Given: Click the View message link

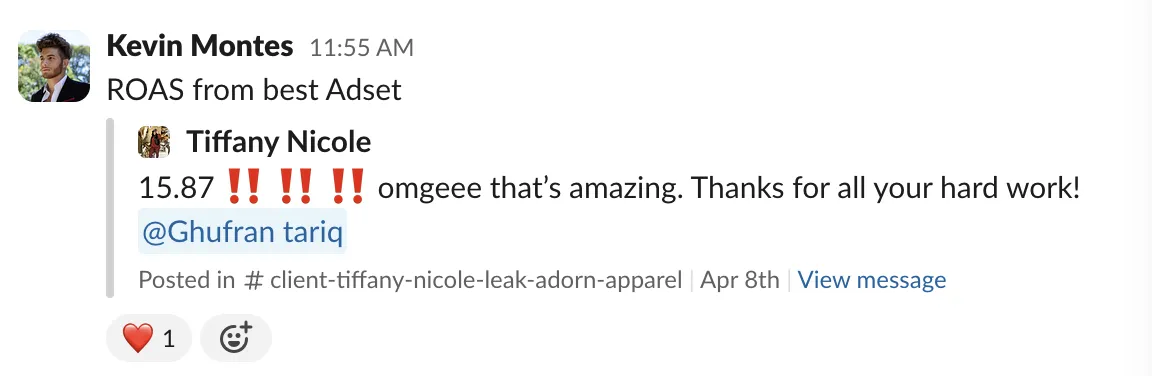Looking at the screenshot, I should pyautogui.click(x=872, y=280).
